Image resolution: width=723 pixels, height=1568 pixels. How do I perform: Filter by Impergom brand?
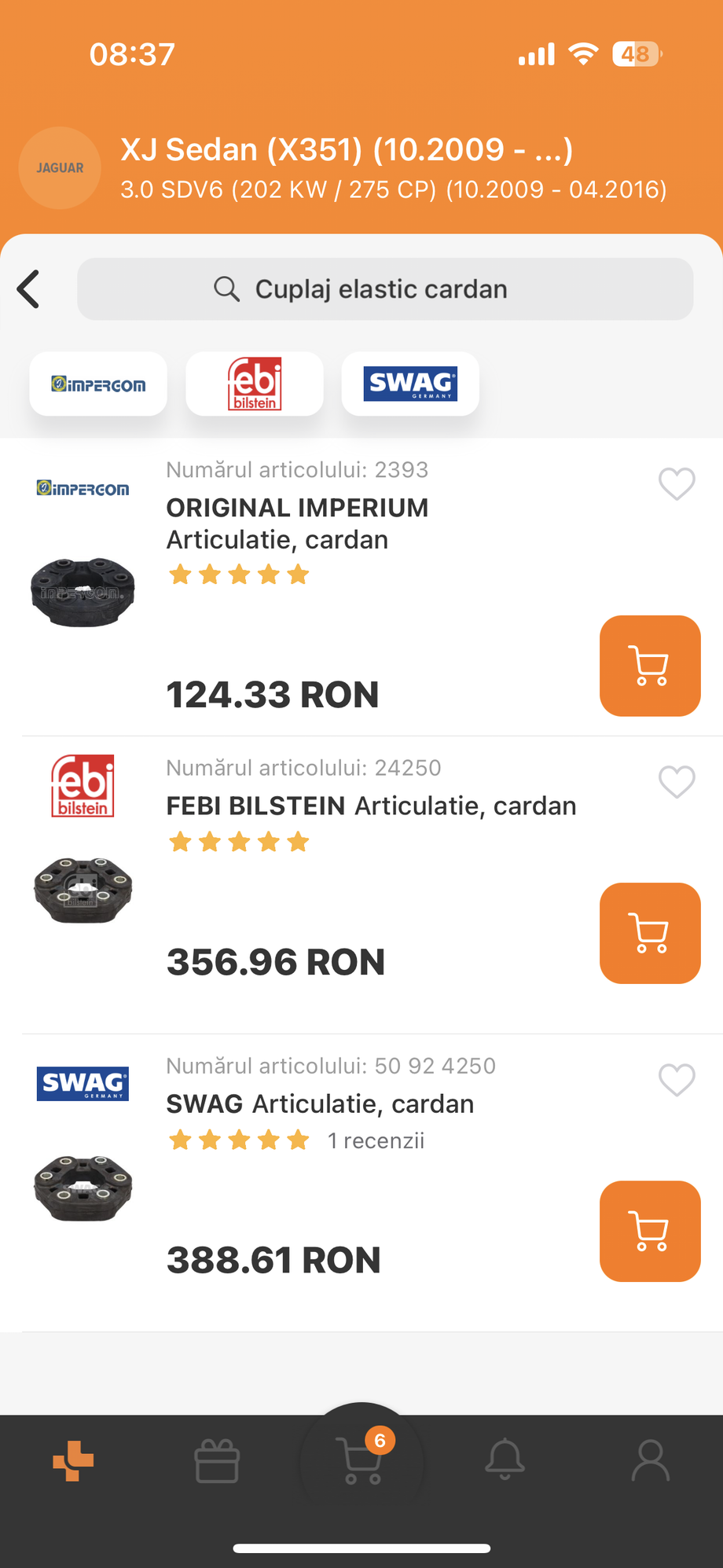point(98,384)
